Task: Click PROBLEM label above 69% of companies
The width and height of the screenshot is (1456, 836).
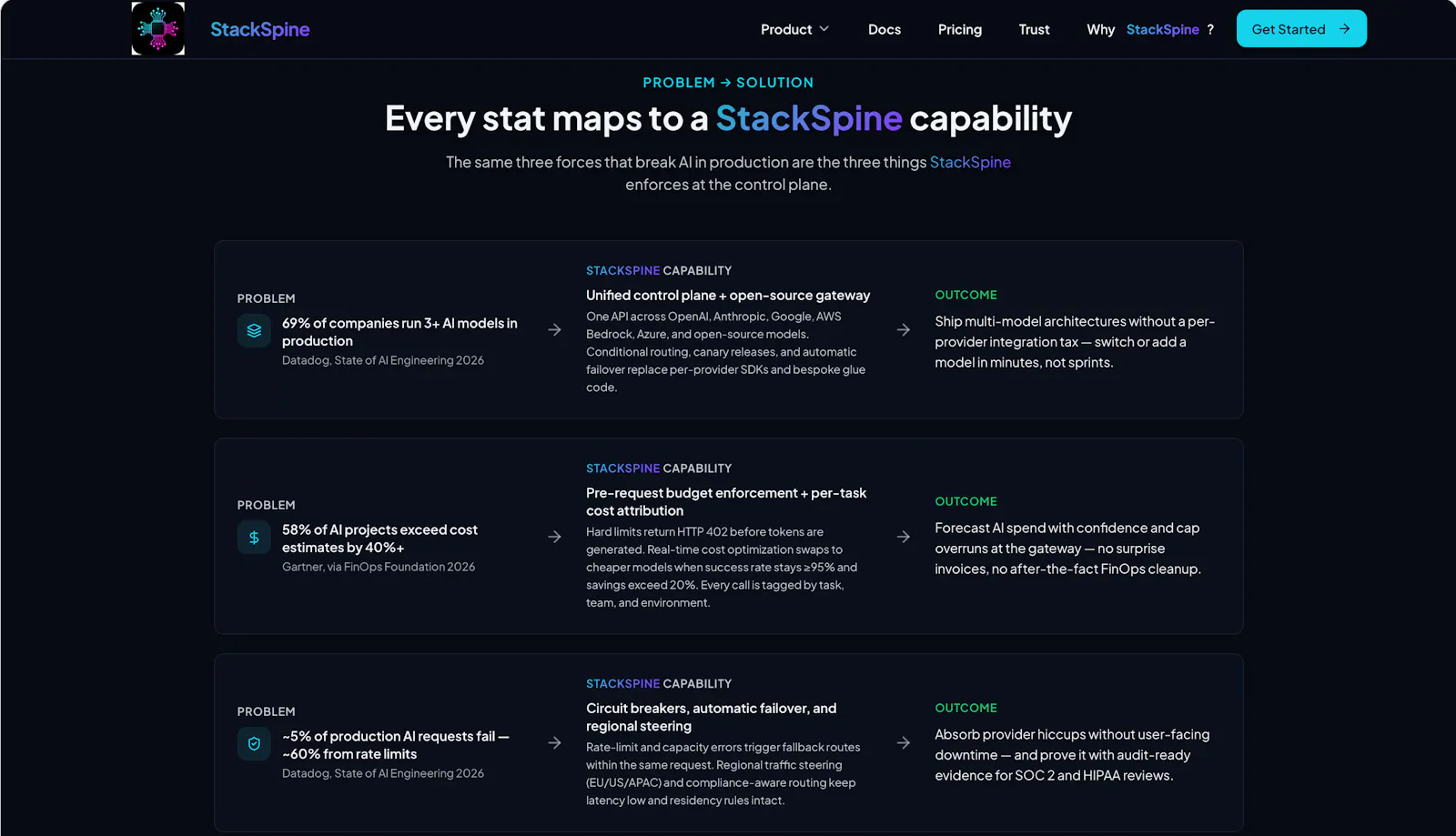Action: (x=267, y=298)
